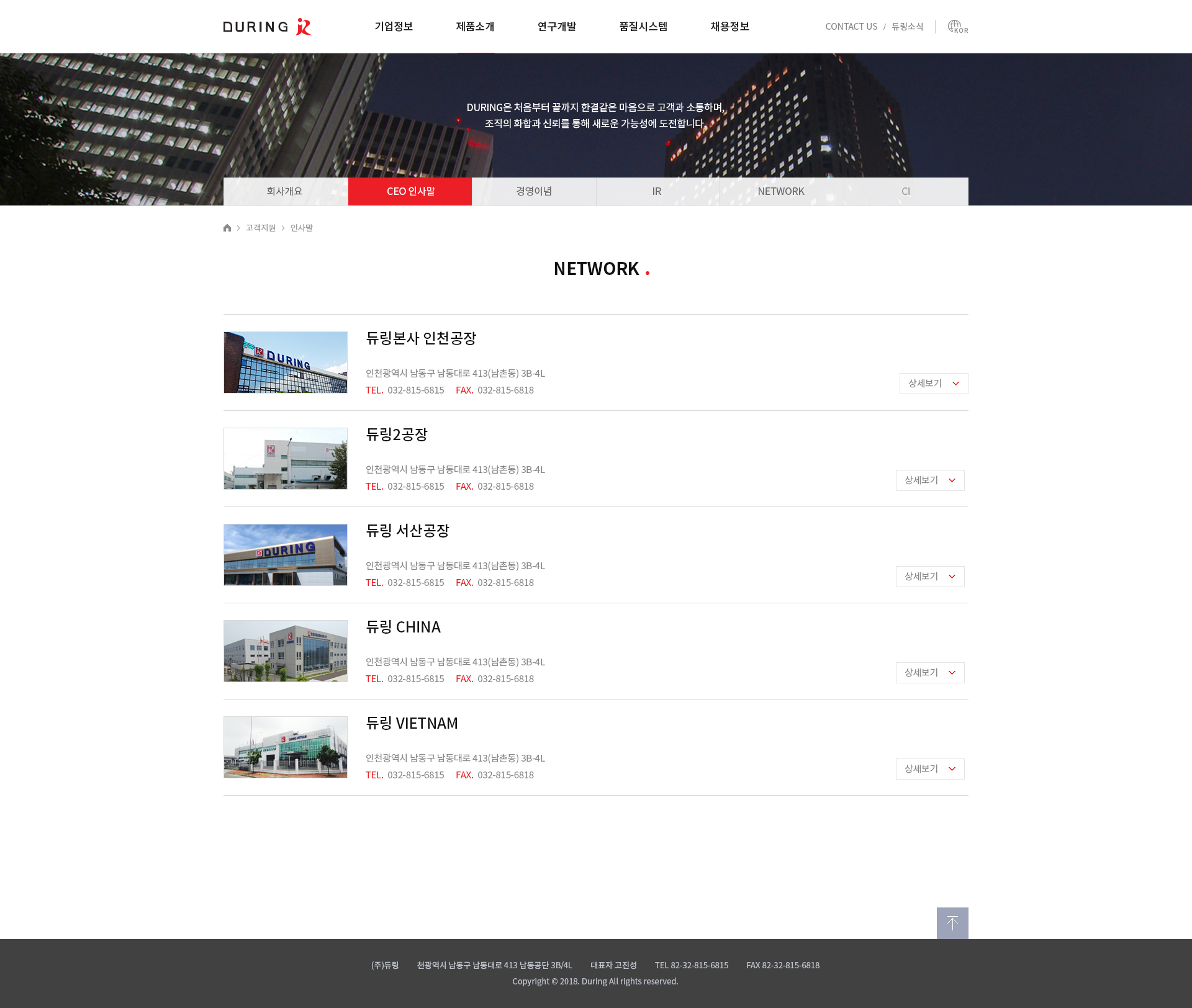Open the 기업정보 menu
Screen dimensions: 1192x1008
click(394, 27)
